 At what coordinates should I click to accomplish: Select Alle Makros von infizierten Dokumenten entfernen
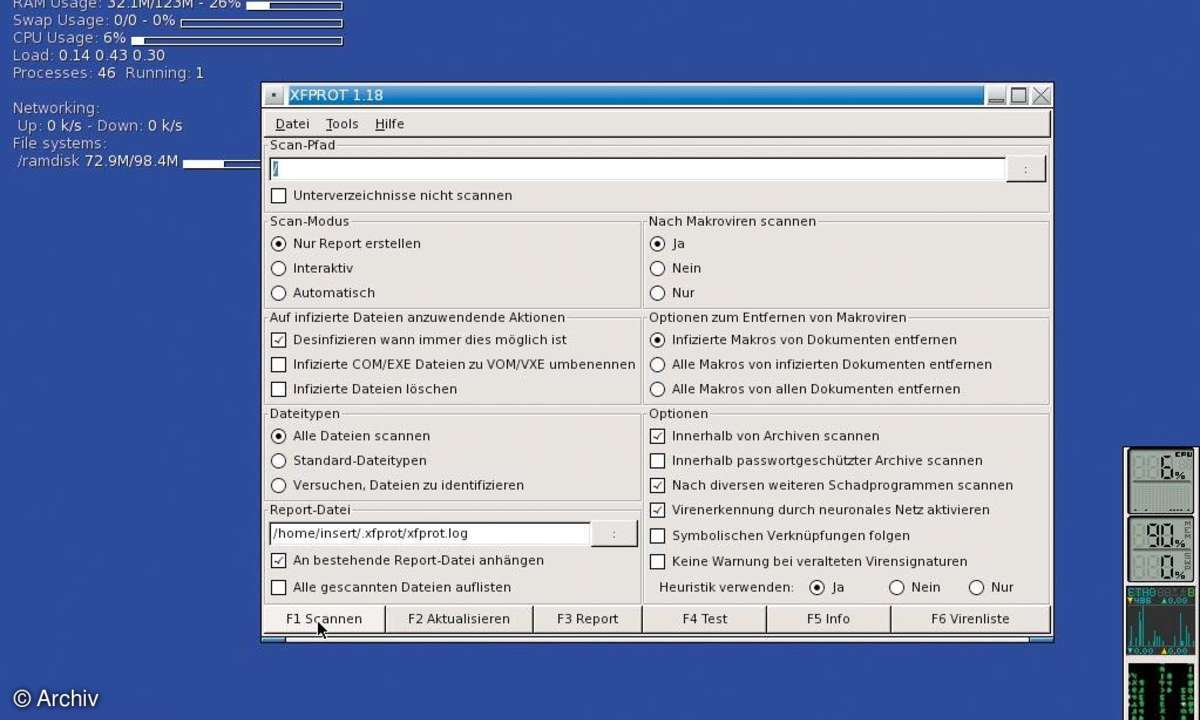click(657, 365)
